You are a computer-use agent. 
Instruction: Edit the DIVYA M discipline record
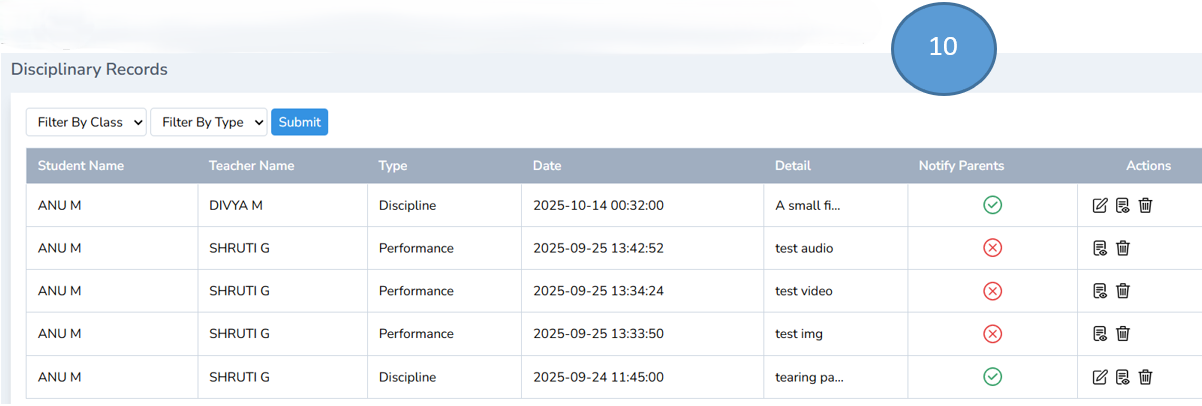(1100, 206)
